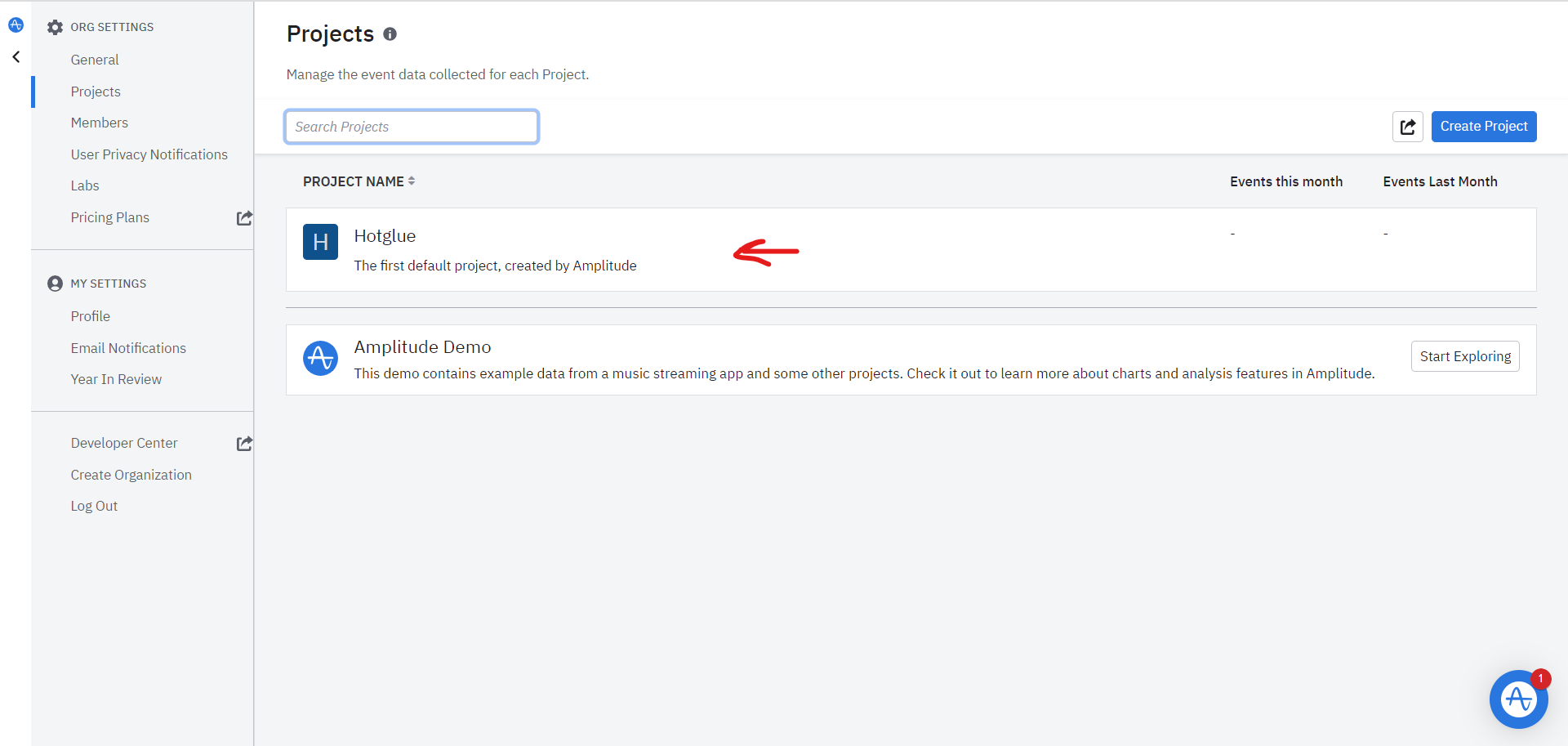Click the Org Settings gear icon
Viewport: 1568px width, 746px height.
click(x=55, y=27)
